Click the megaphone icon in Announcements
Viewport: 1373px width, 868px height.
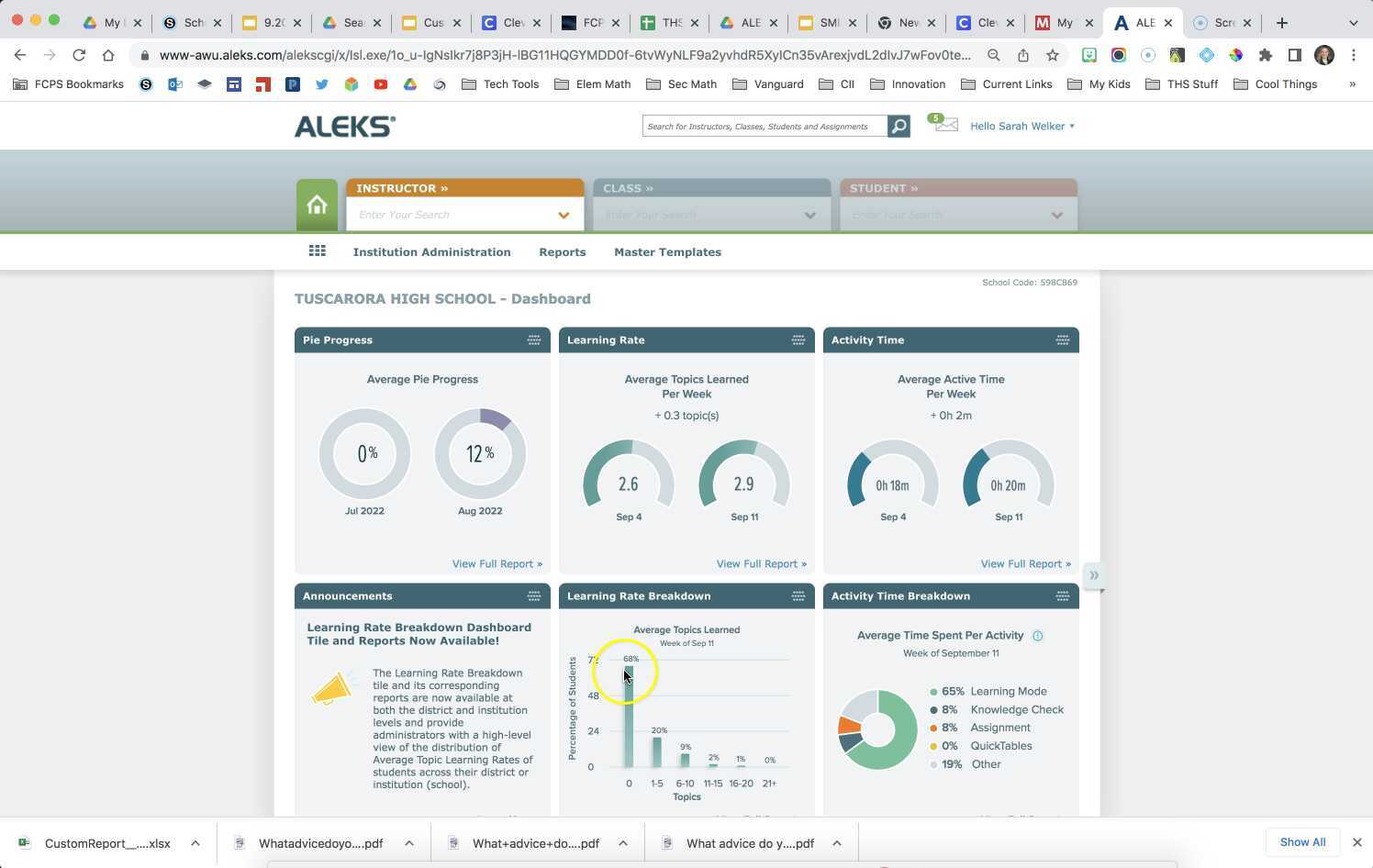(333, 687)
